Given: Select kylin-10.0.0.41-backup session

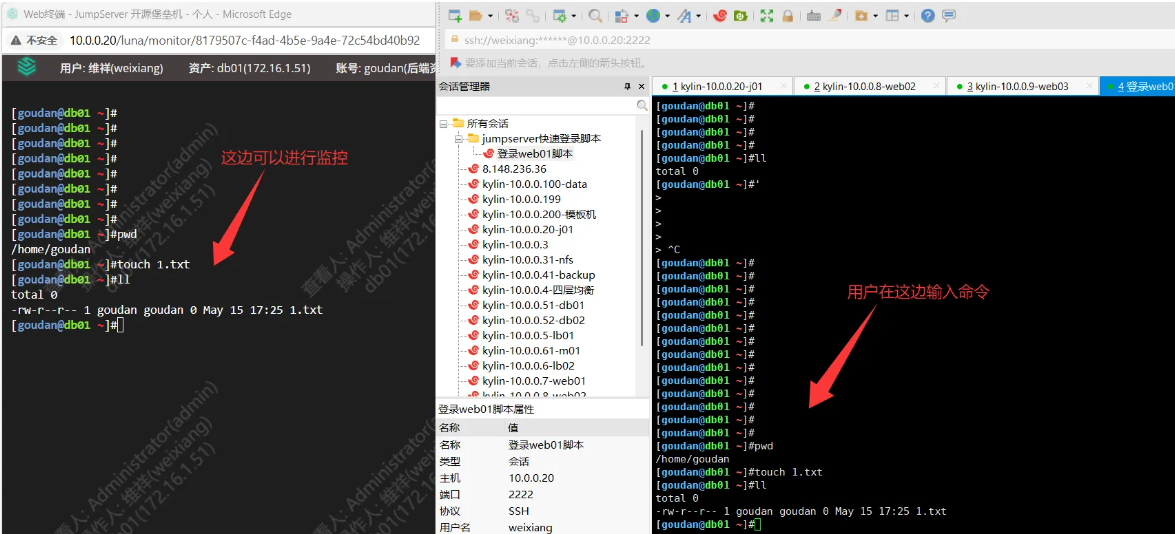Looking at the screenshot, I should point(538,275).
